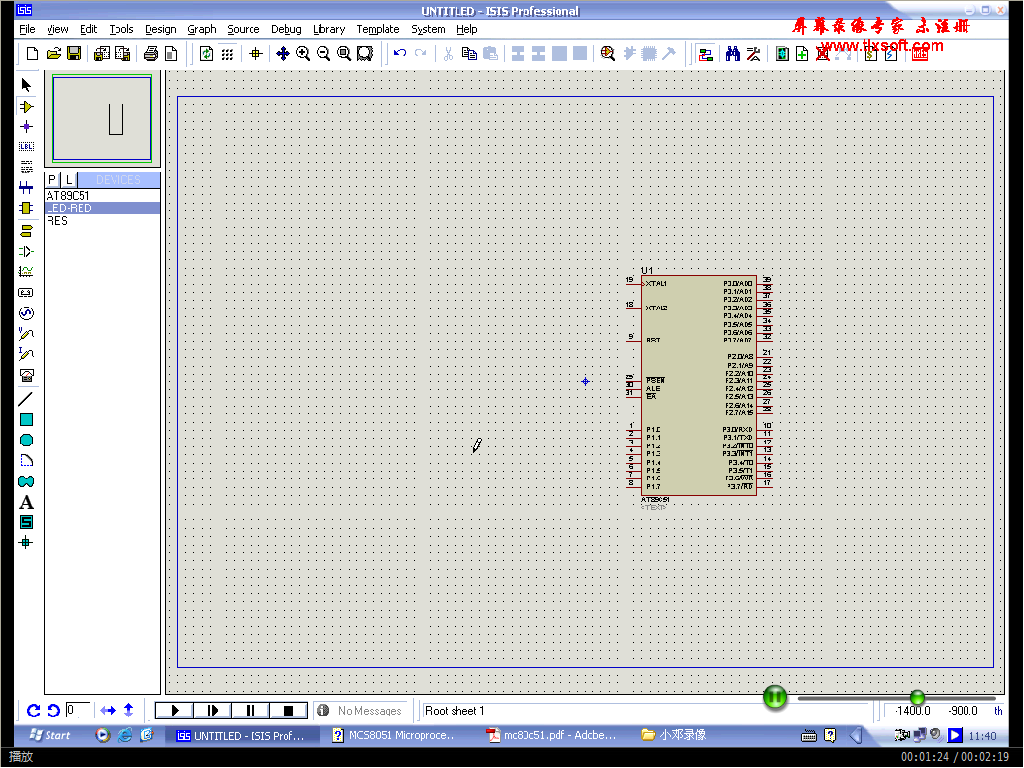
Task: Choose the junction dot mode icon
Action: coord(27,127)
